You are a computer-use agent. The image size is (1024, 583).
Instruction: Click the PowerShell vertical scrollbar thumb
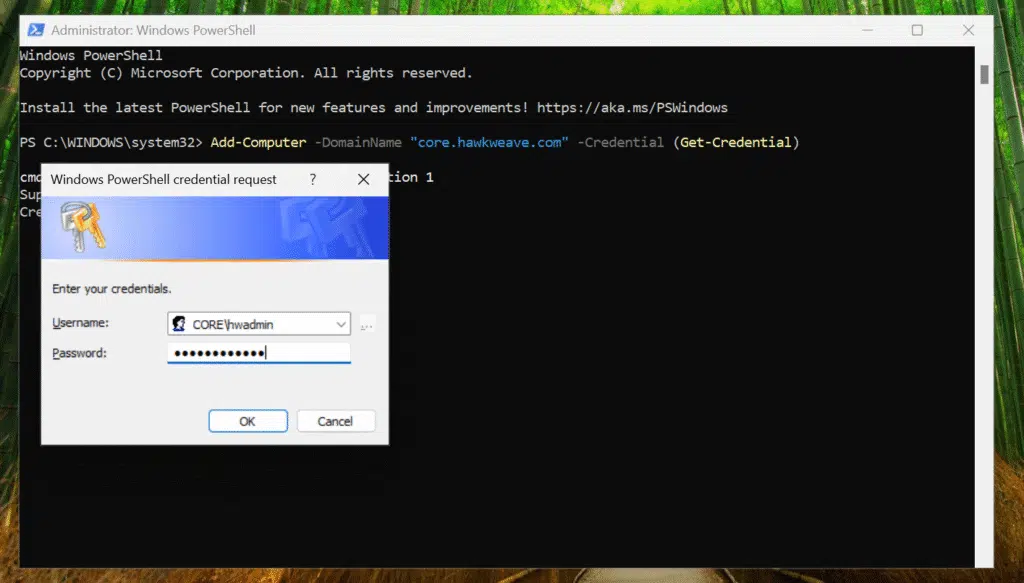coord(984,75)
